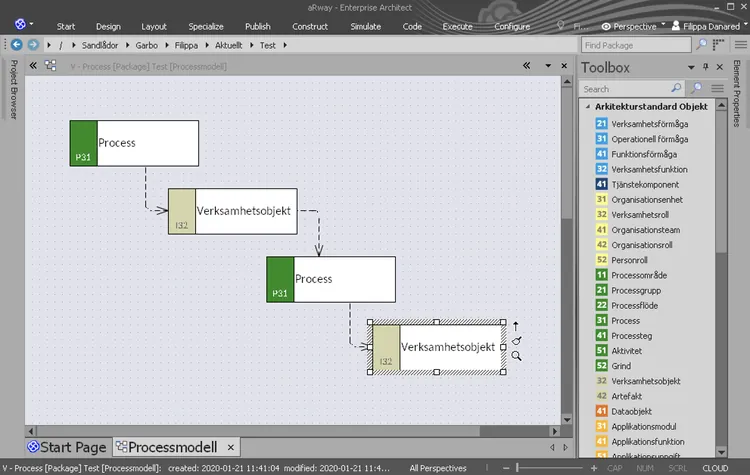Click the Quick Linker arrow beside selected element
This screenshot has height=475, width=750.
click(516, 325)
